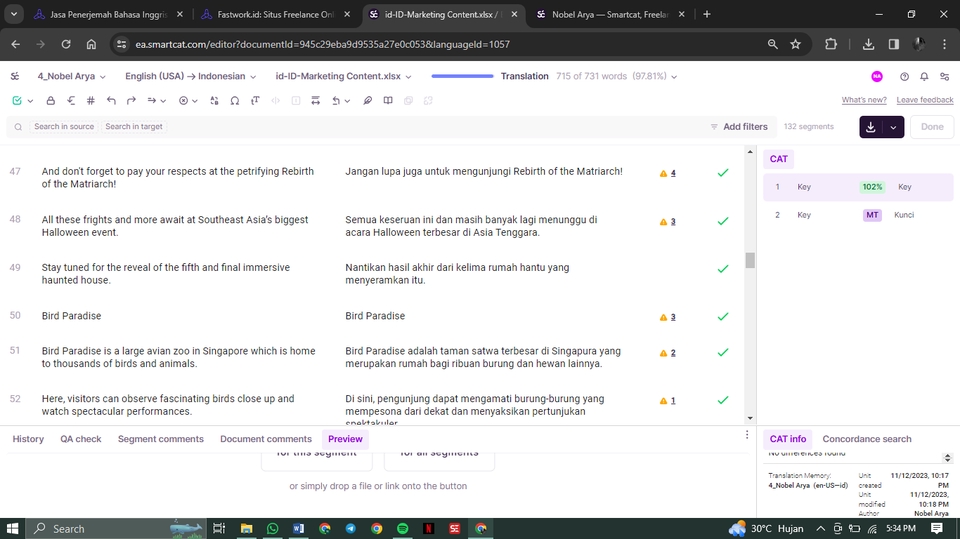
Task: Expand the Translation progress dropdown arrow
Action: click(674, 77)
